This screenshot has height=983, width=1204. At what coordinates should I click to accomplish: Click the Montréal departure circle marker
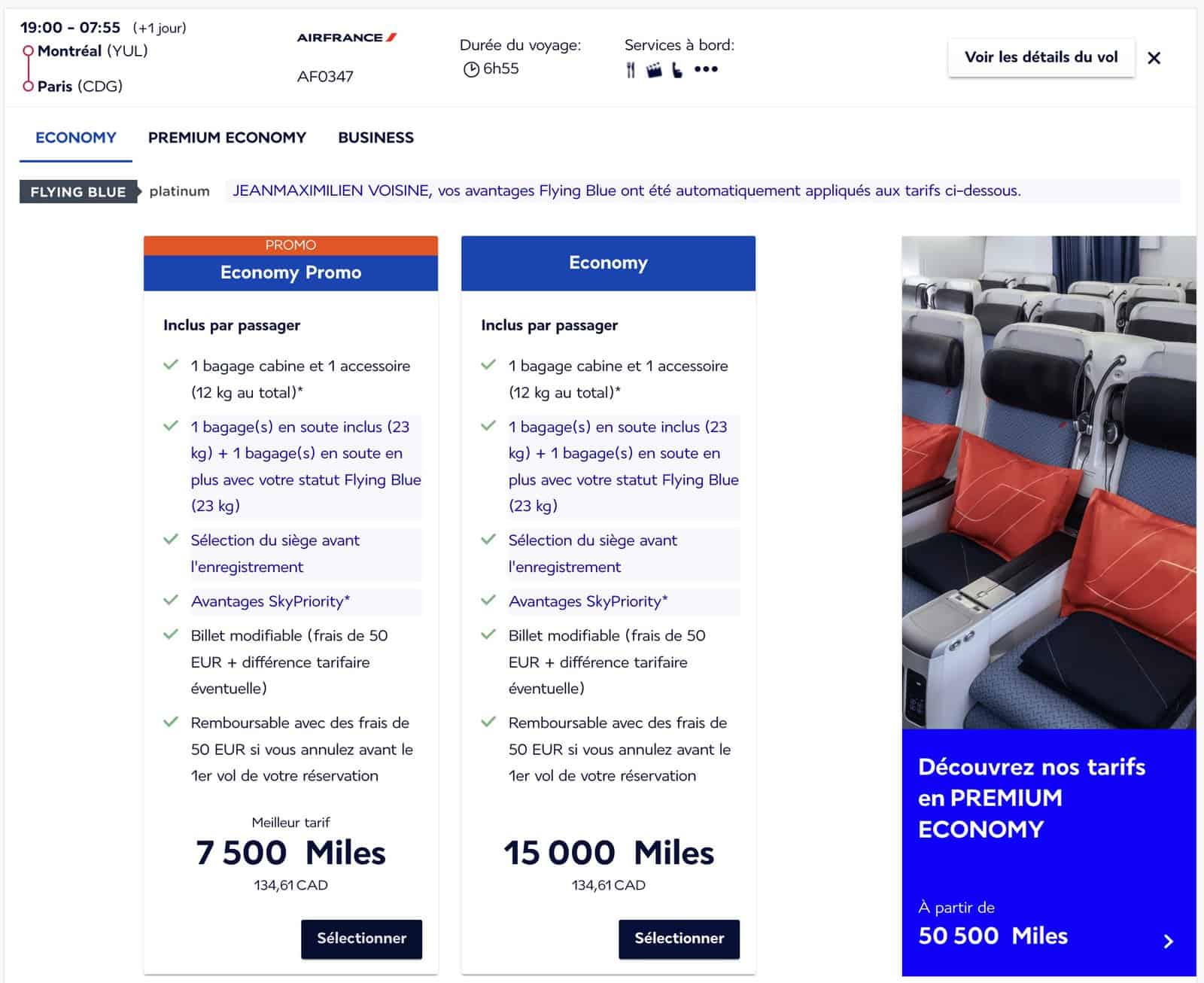point(29,50)
